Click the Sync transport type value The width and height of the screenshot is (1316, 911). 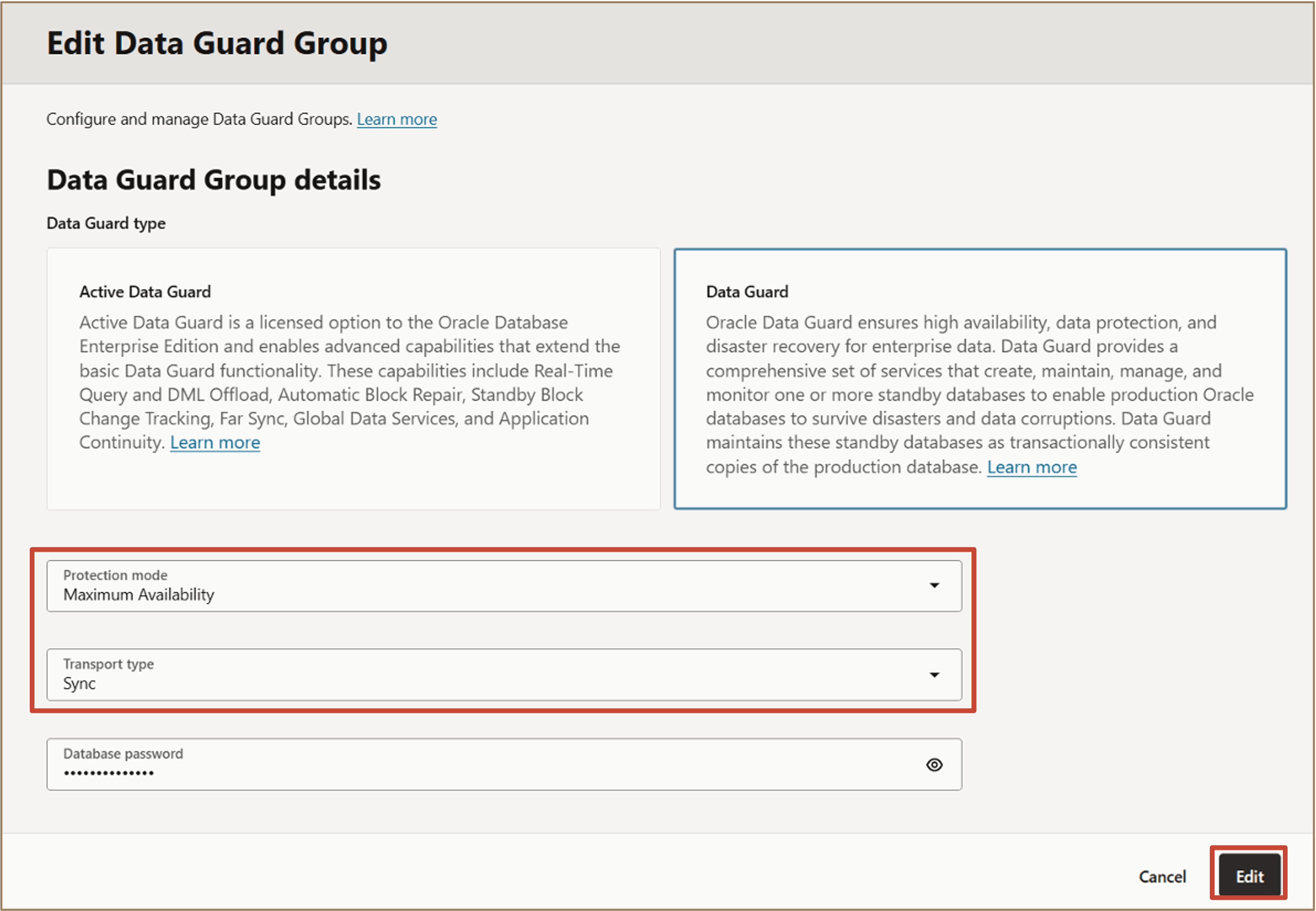(79, 683)
